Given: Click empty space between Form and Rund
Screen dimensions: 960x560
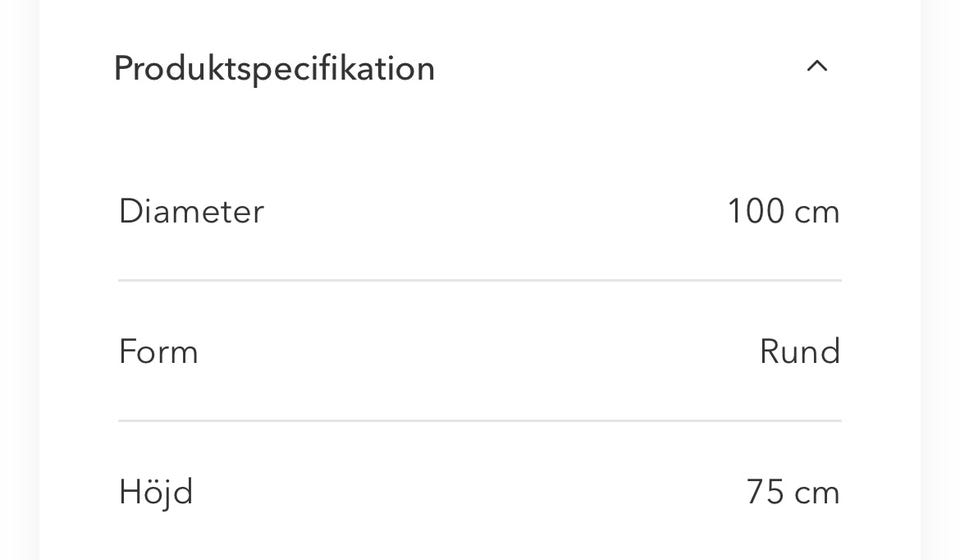Looking at the screenshot, I should click(480, 352).
